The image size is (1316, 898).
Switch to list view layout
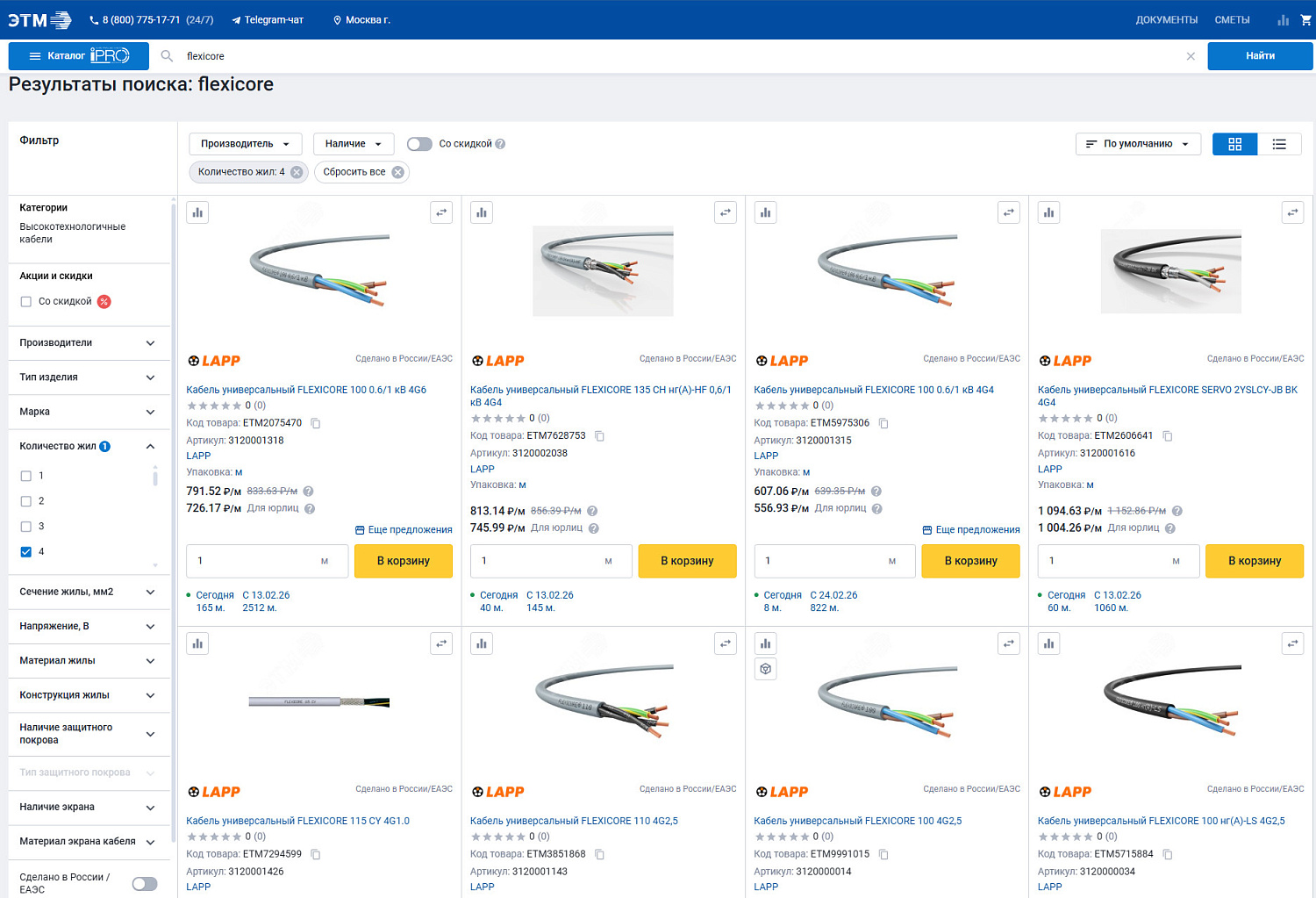[1279, 144]
